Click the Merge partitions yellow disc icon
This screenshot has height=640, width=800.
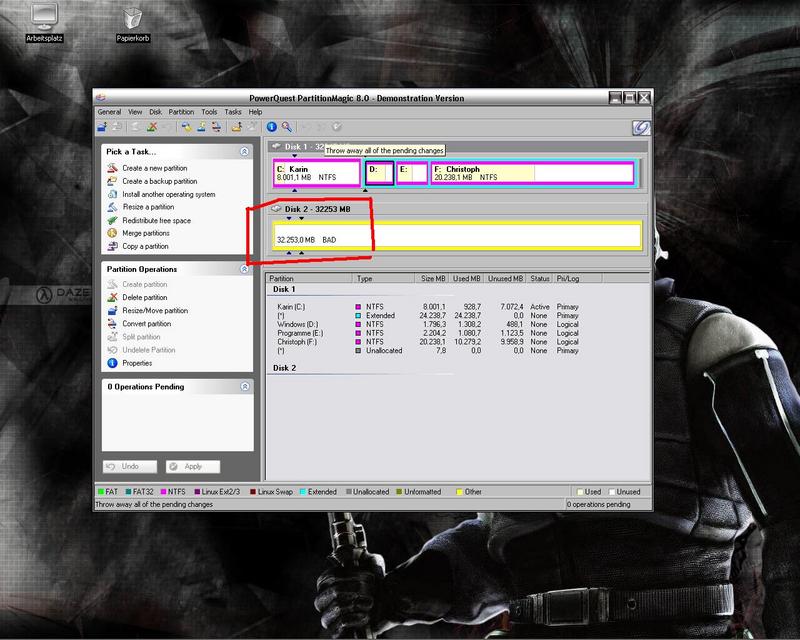112,233
